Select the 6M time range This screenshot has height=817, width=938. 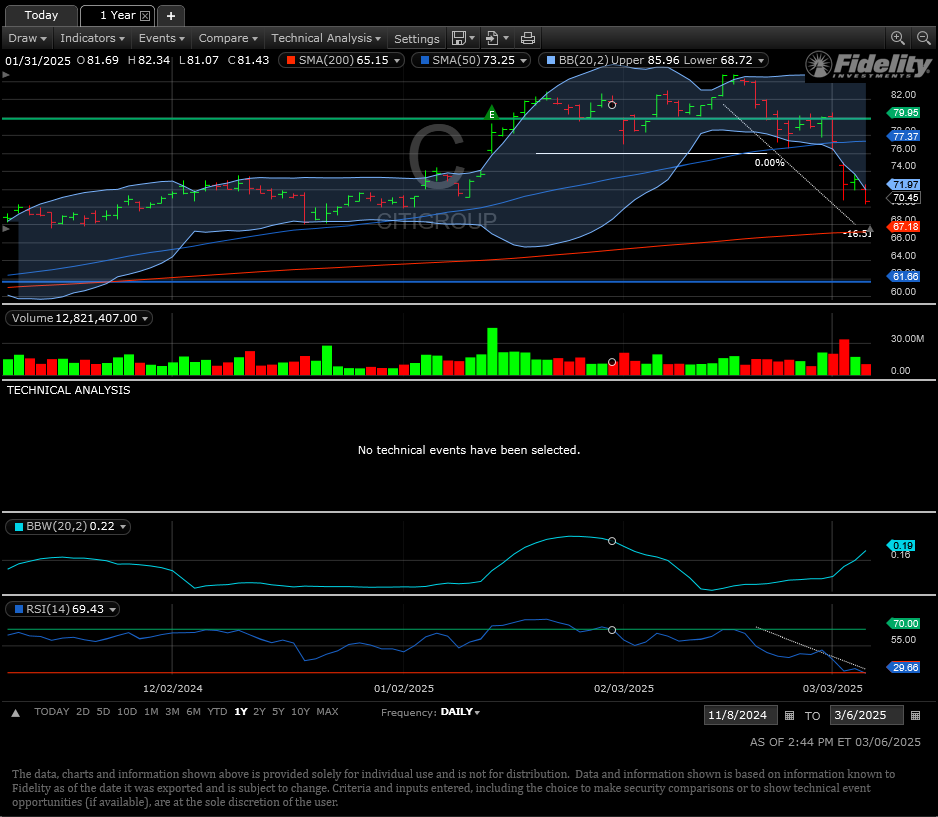tap(193, 712)
